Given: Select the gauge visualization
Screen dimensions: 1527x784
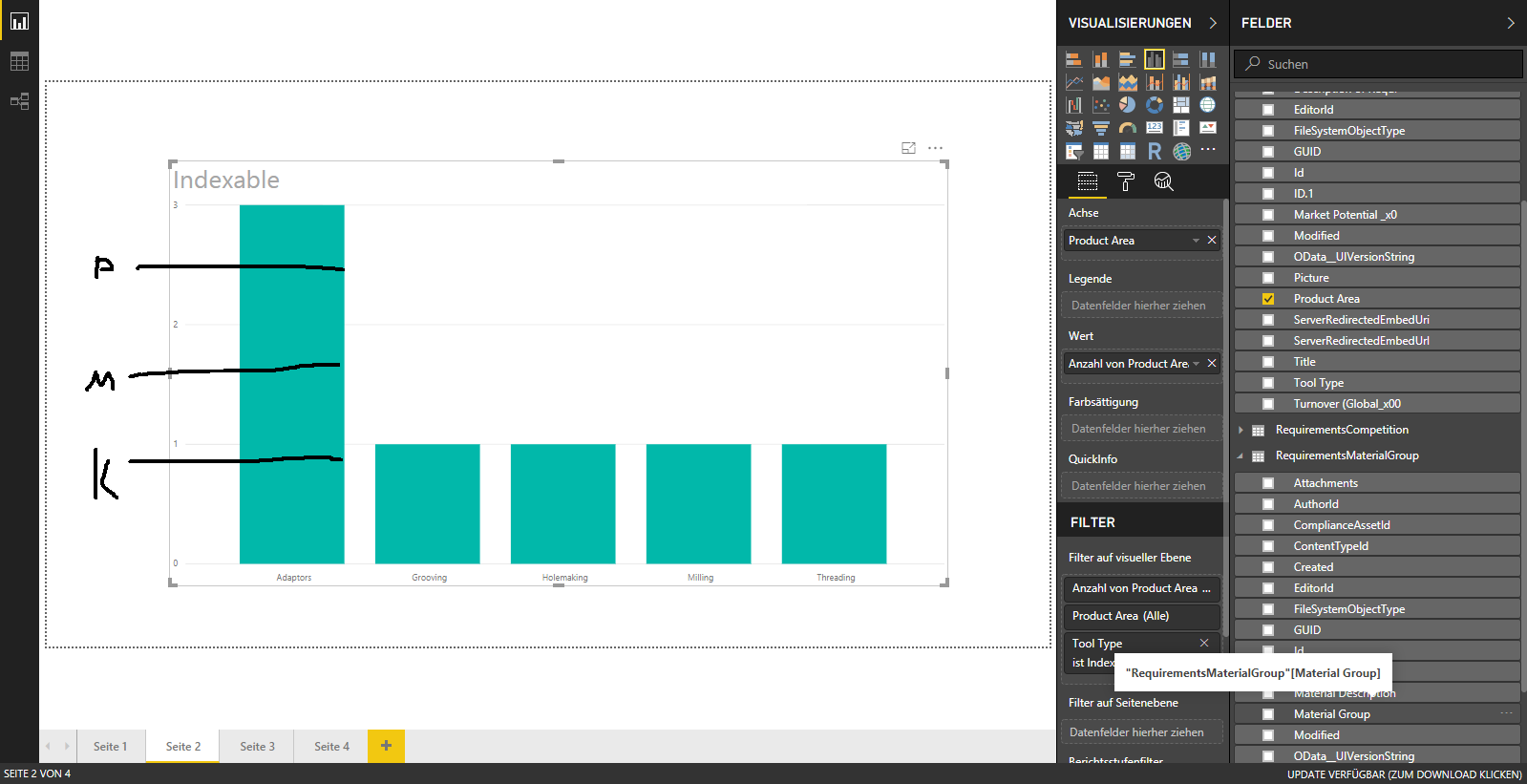Looking at the screenshot, I should (x=1128, y=128).
